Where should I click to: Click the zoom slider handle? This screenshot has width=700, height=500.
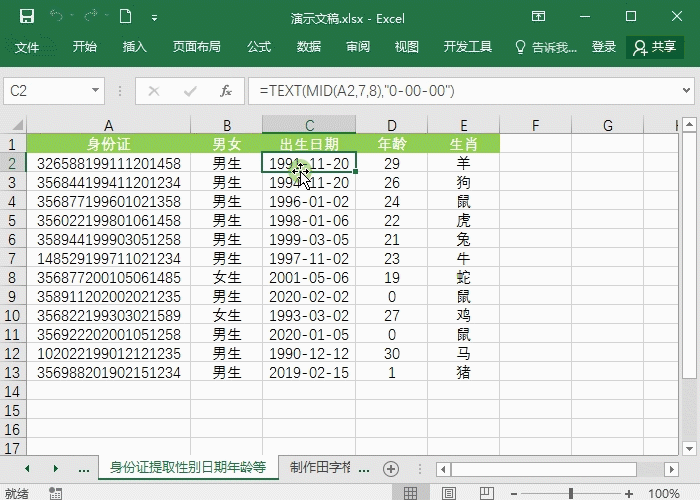point(571,493)
